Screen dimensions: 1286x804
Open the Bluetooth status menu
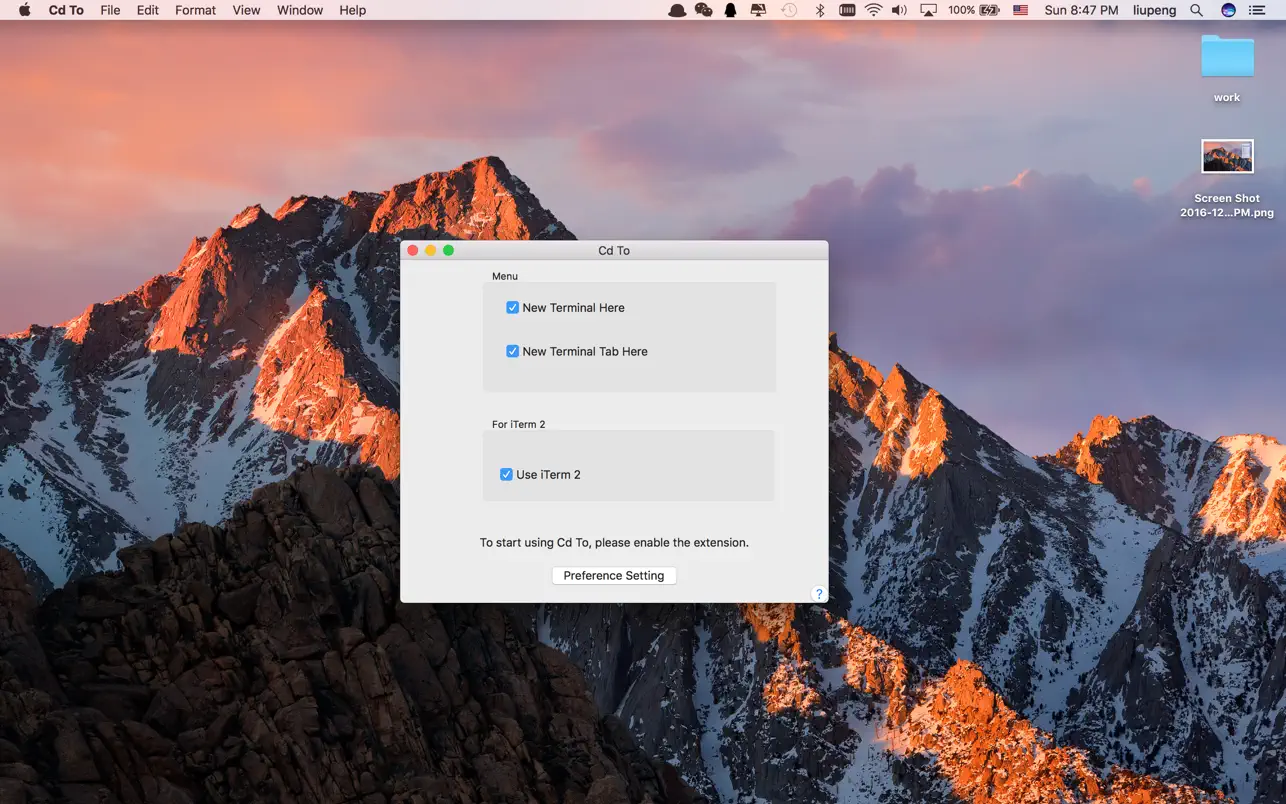(x=819, y=10)
